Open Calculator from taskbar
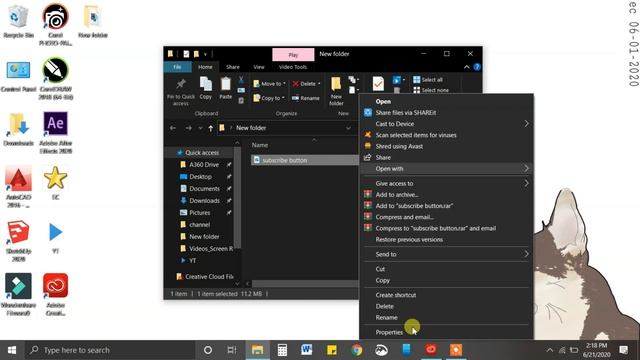The width and height of the screenshot is (640, 360). 282,350
